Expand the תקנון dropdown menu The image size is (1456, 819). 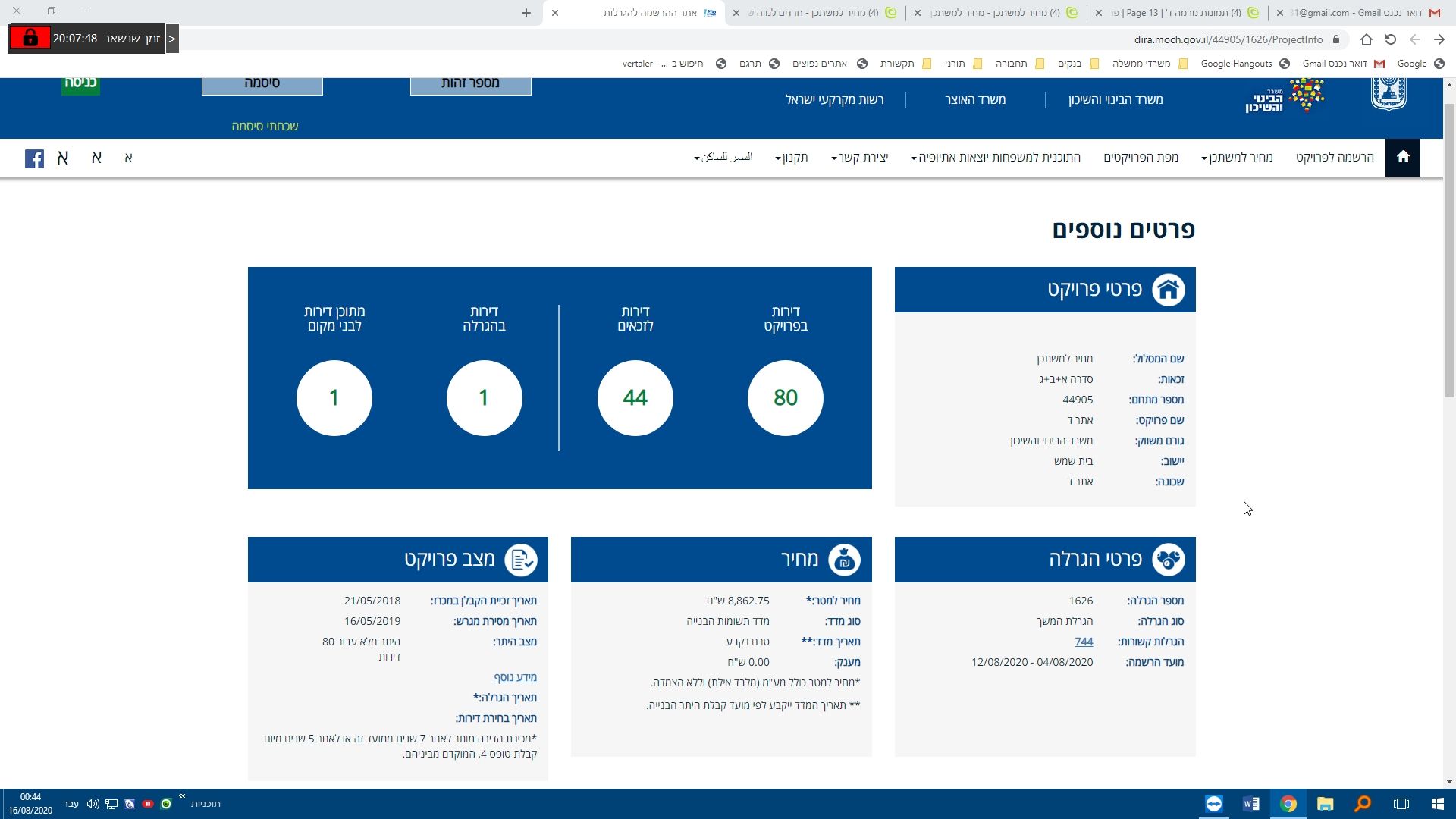point(793,157)
